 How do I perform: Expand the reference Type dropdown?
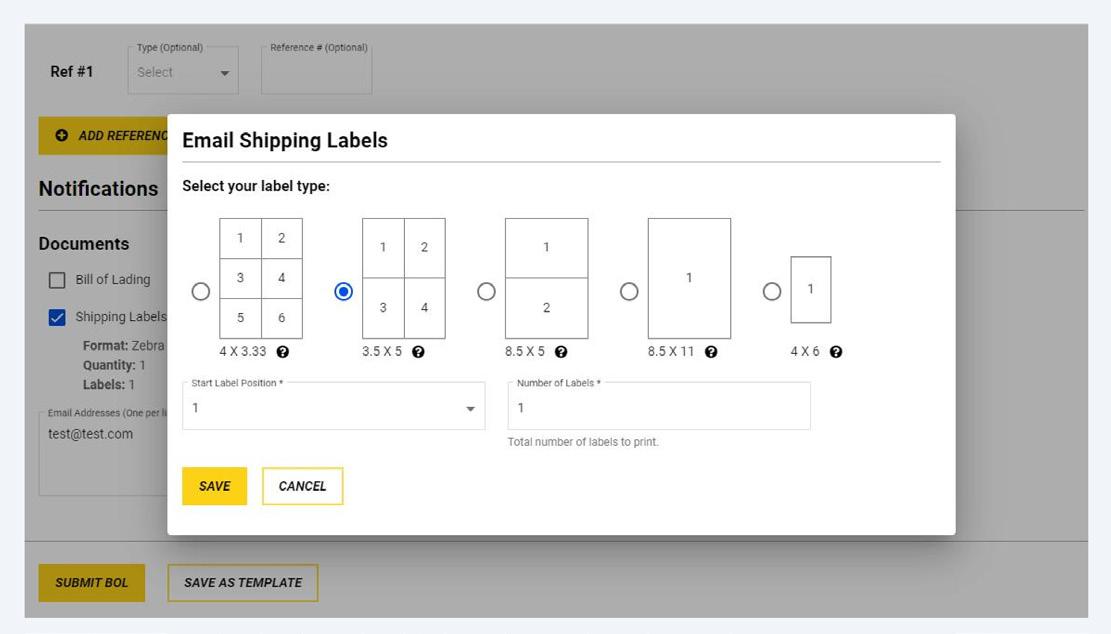pyautogui.click(x=183, y=72)
